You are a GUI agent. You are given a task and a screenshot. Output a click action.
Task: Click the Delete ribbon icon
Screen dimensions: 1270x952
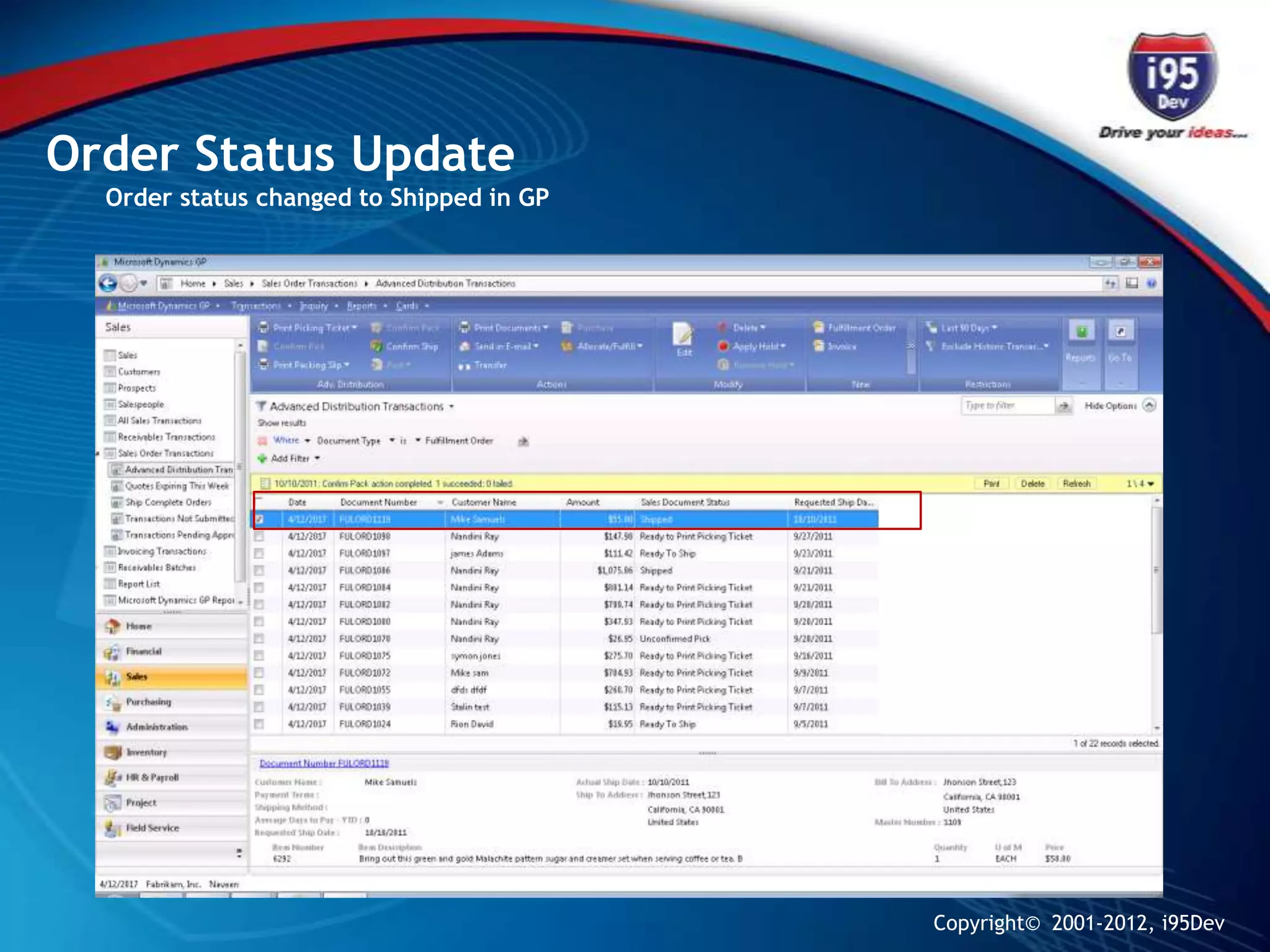pos(723,328)
